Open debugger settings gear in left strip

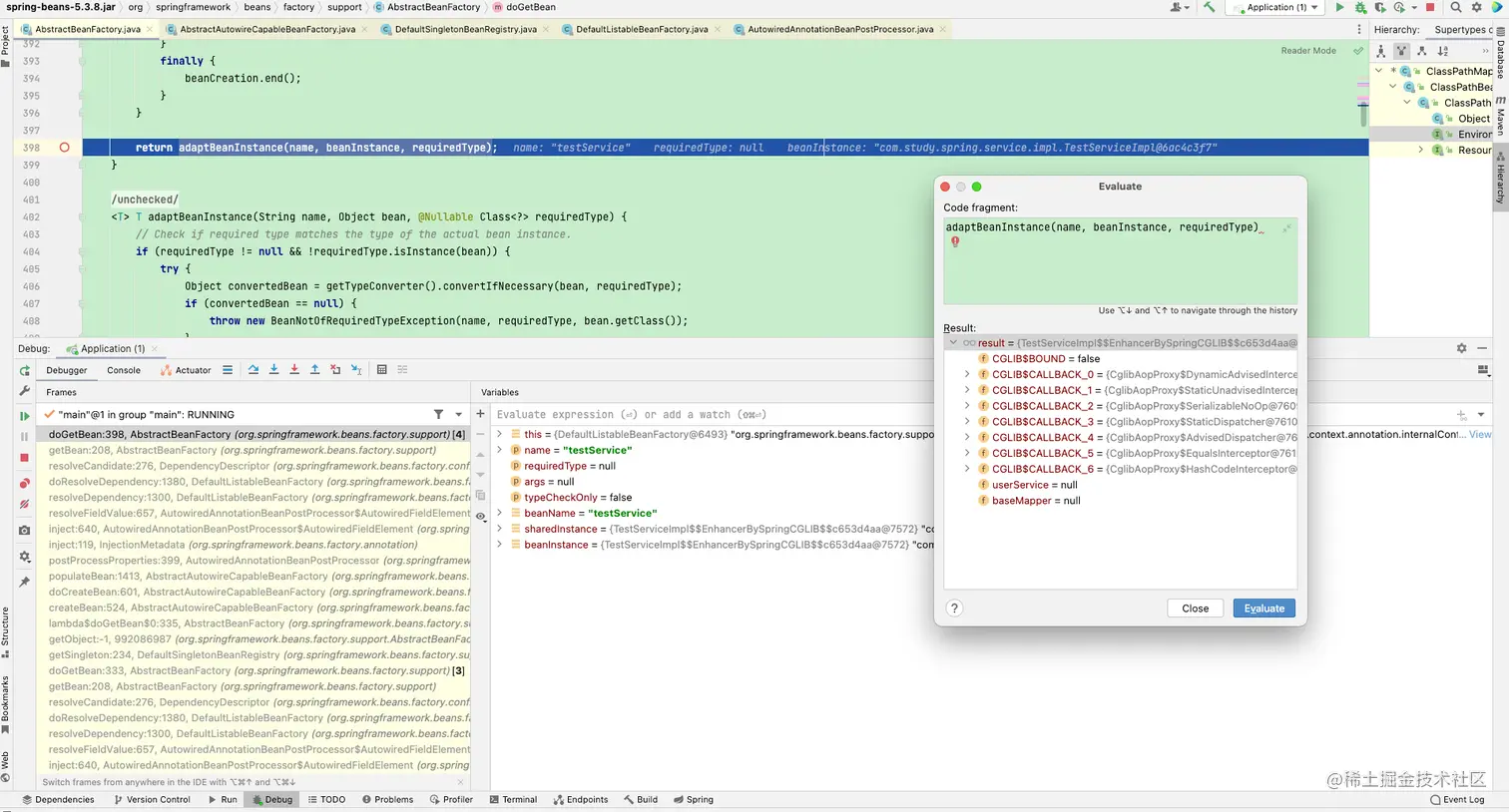click(25, 557)
